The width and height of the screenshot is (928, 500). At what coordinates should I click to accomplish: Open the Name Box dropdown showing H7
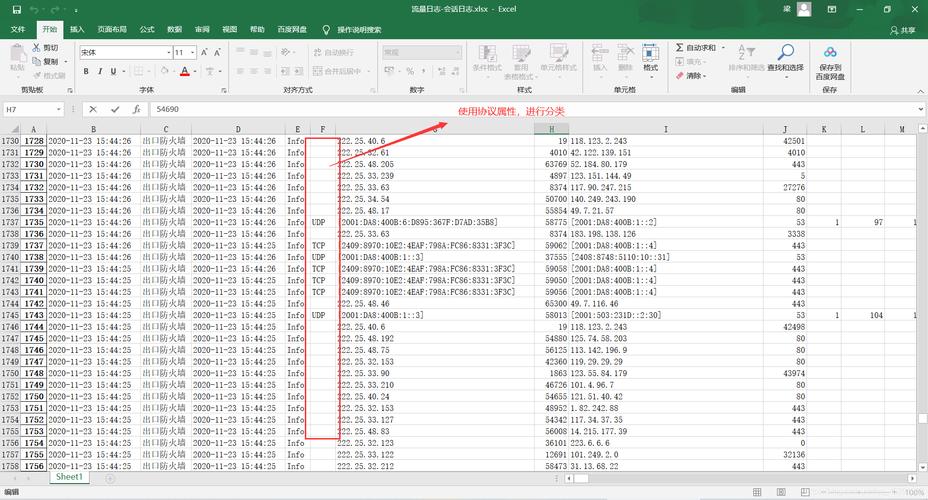pos(59,109)
